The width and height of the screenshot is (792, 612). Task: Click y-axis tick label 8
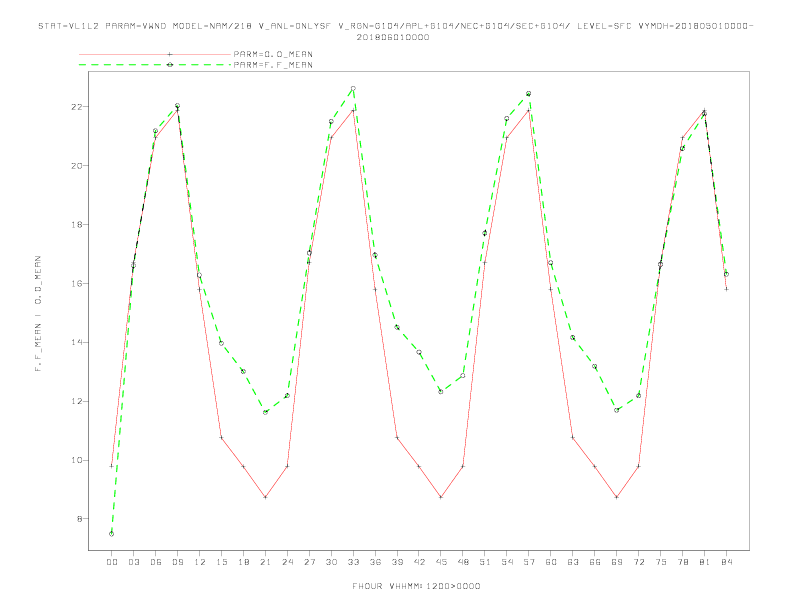80,519
